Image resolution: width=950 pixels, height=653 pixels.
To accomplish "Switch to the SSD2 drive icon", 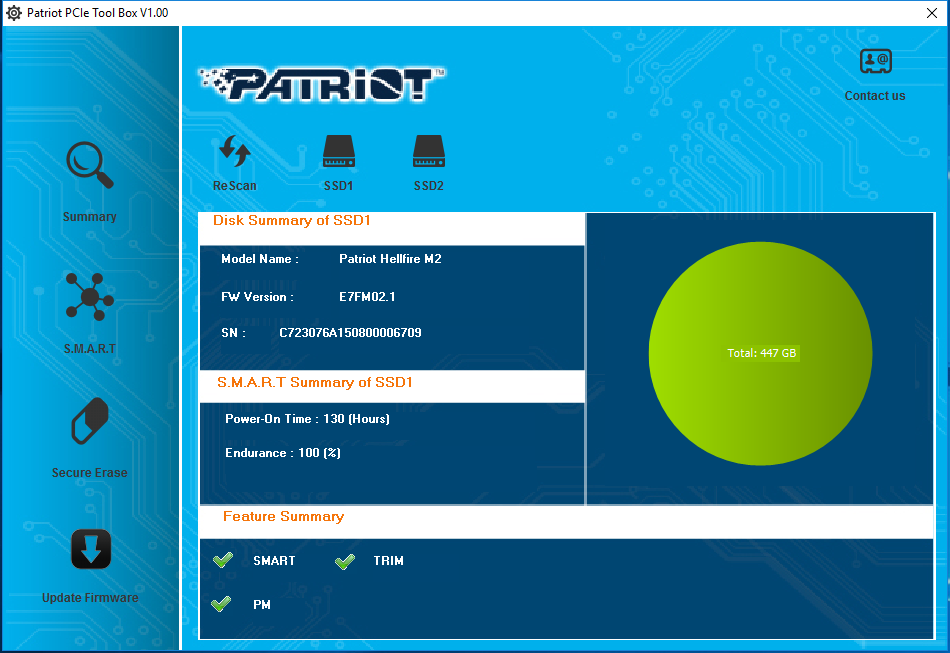I will (x=428, y=153).
